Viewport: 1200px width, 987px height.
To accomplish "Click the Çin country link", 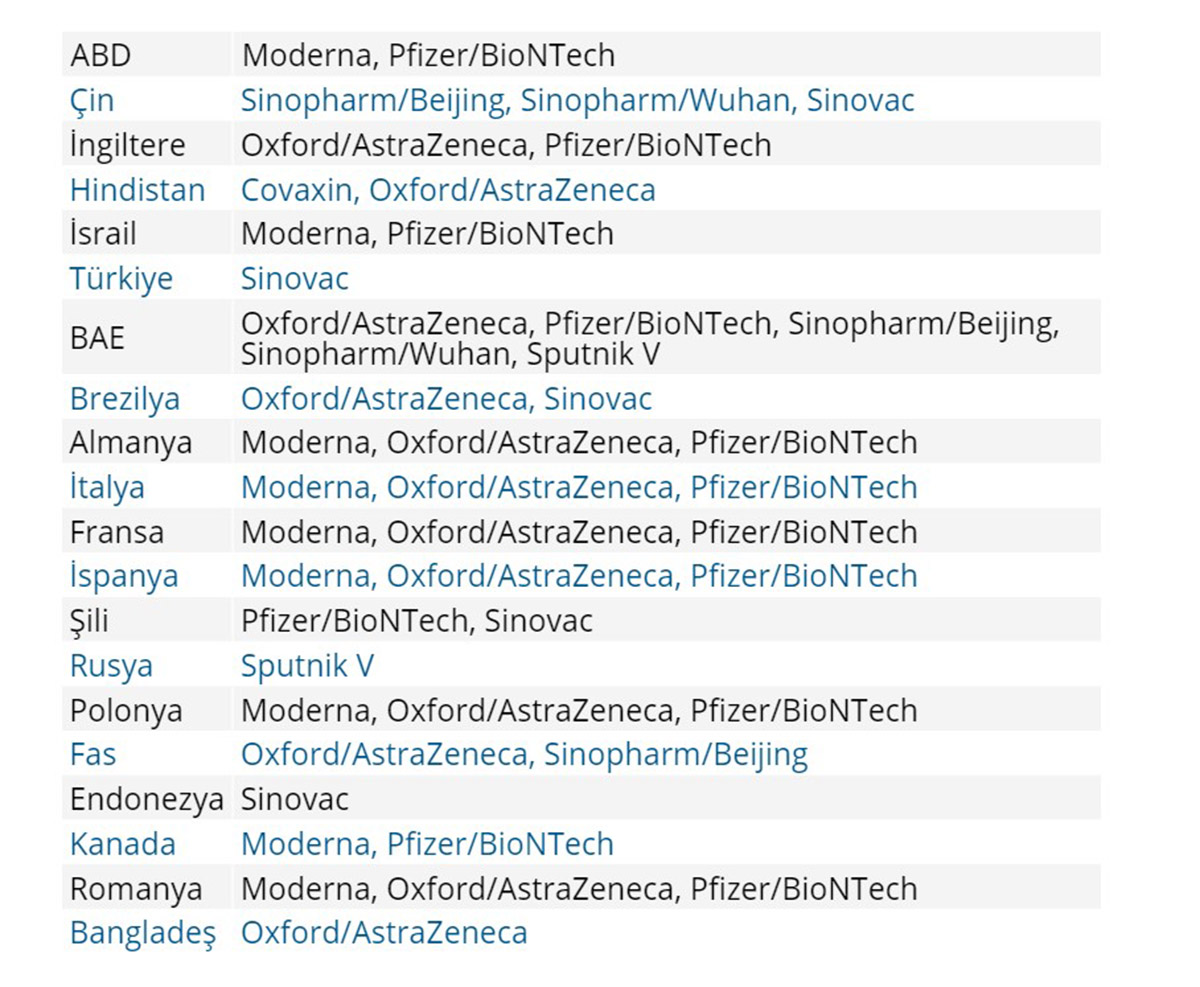I will [92, 100].
